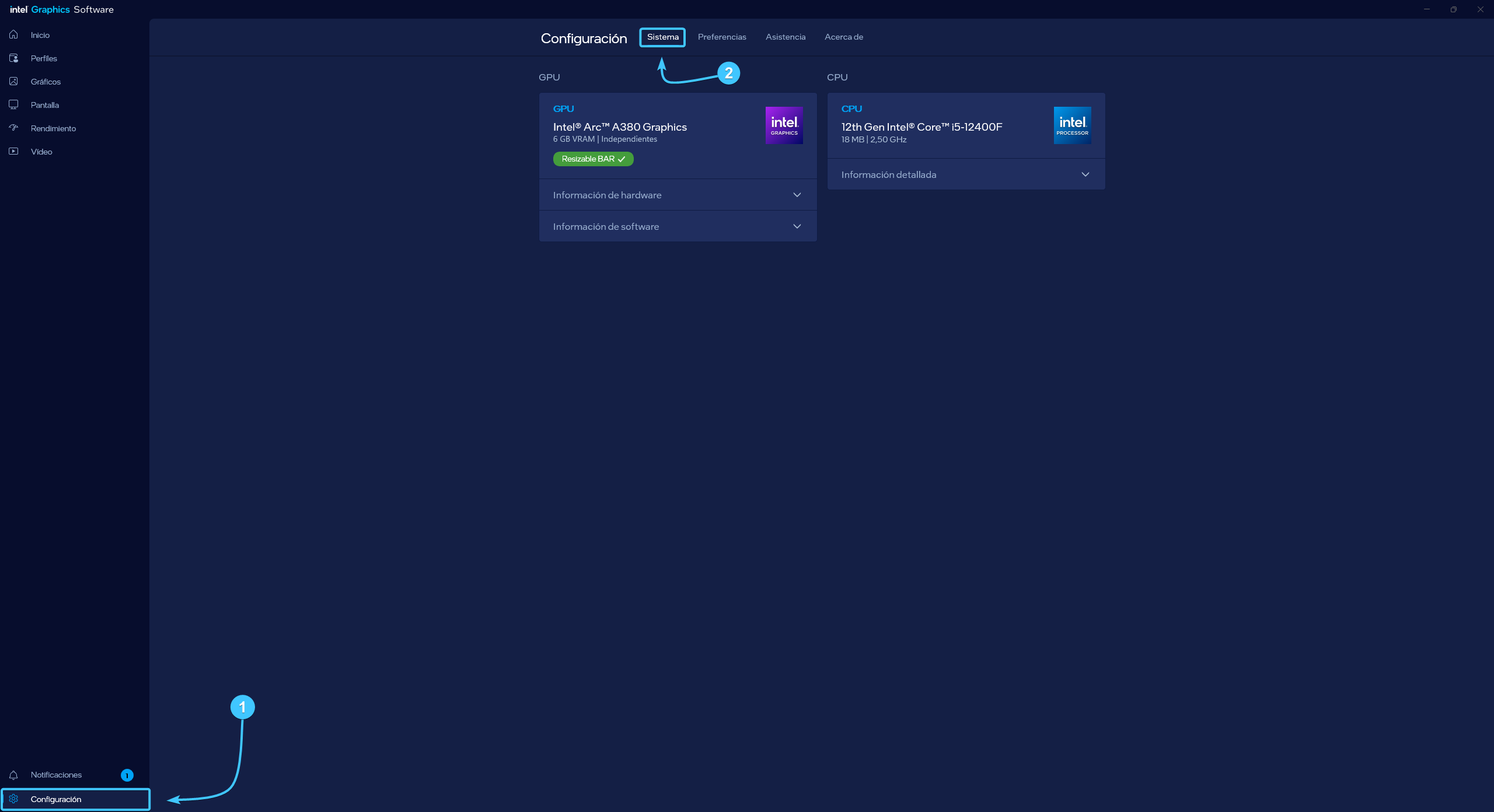Click the Notificaciones bell icon
The width and height of the screenshot is (1494, 812).
13,775
